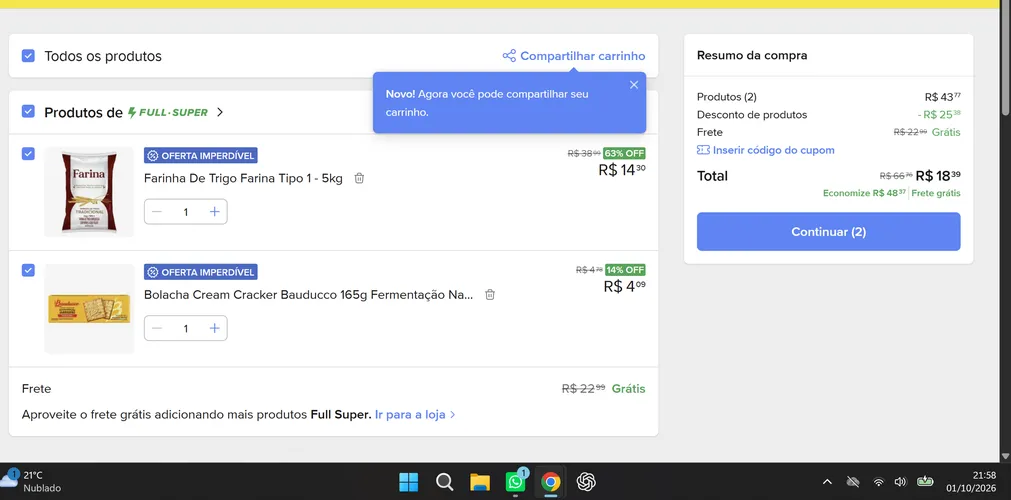Increase Farinha De Trigo quantity
The height and width of the screenshot is (500, 1011).
pyautogui.click(x=215, y=212)
